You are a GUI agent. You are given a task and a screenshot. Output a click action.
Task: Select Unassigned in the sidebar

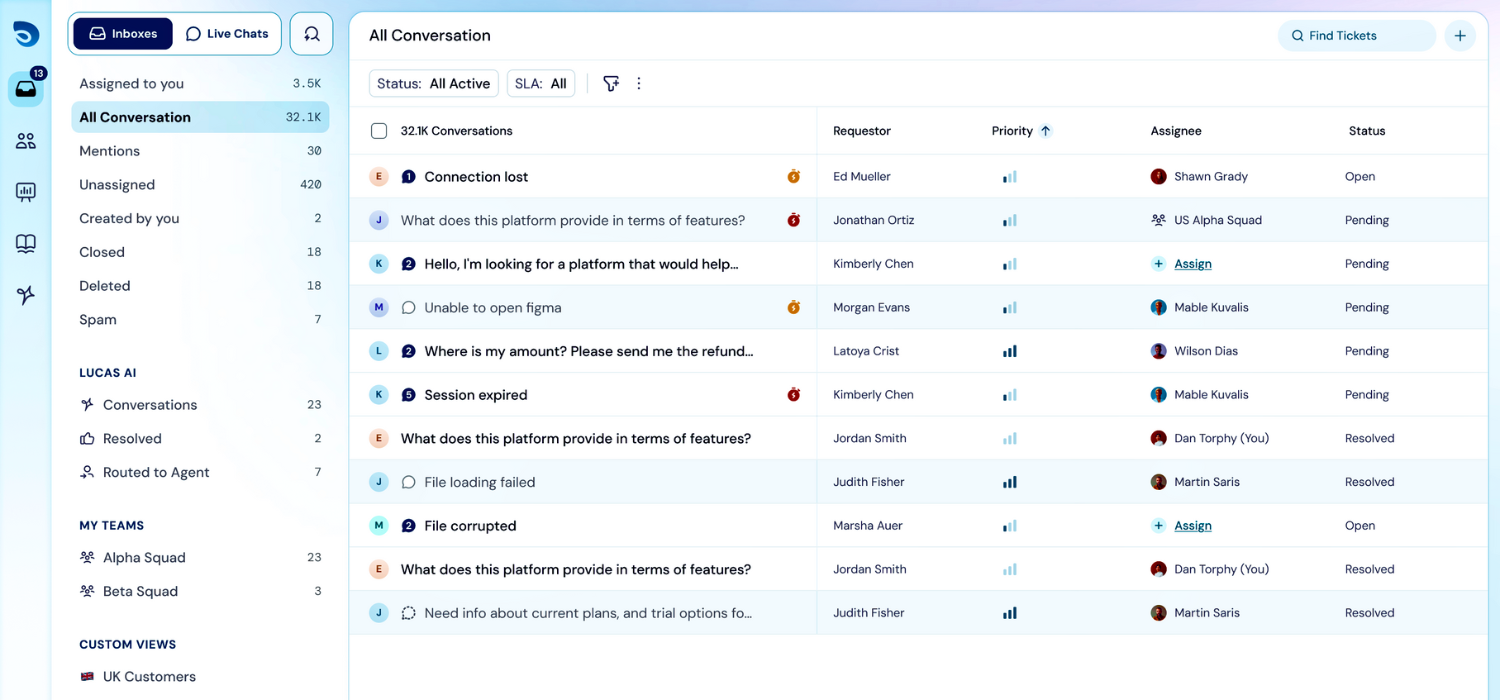point(117,185)
